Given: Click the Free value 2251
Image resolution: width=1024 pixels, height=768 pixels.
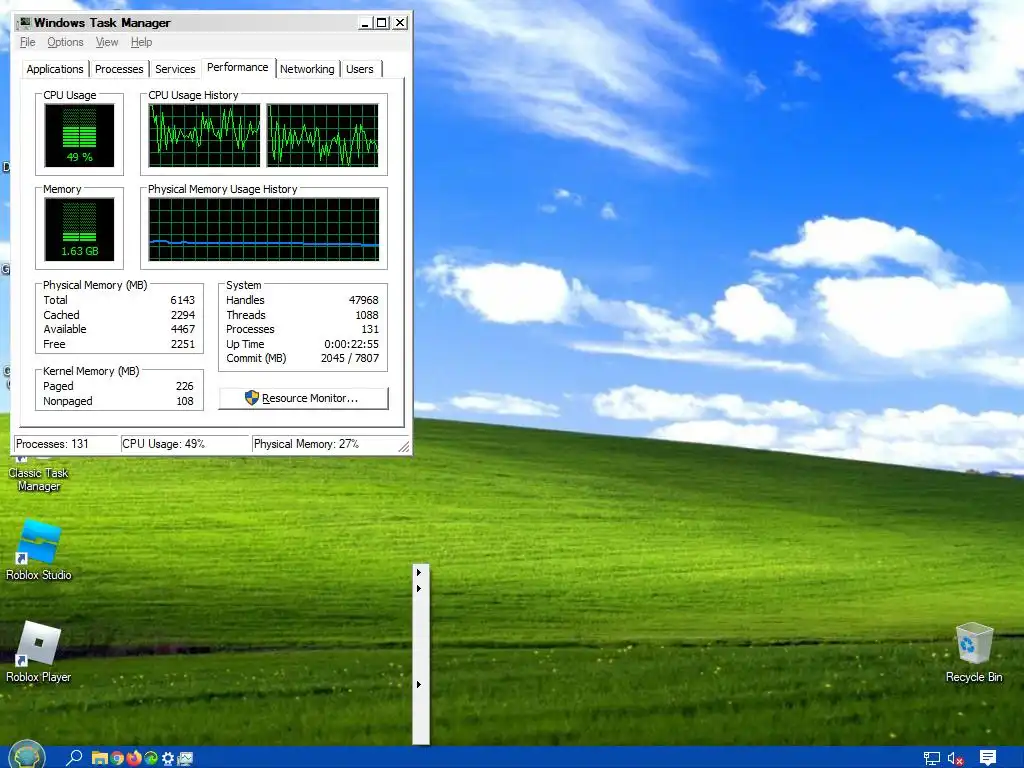Looking at the screenshot, I should click(182, 344).
